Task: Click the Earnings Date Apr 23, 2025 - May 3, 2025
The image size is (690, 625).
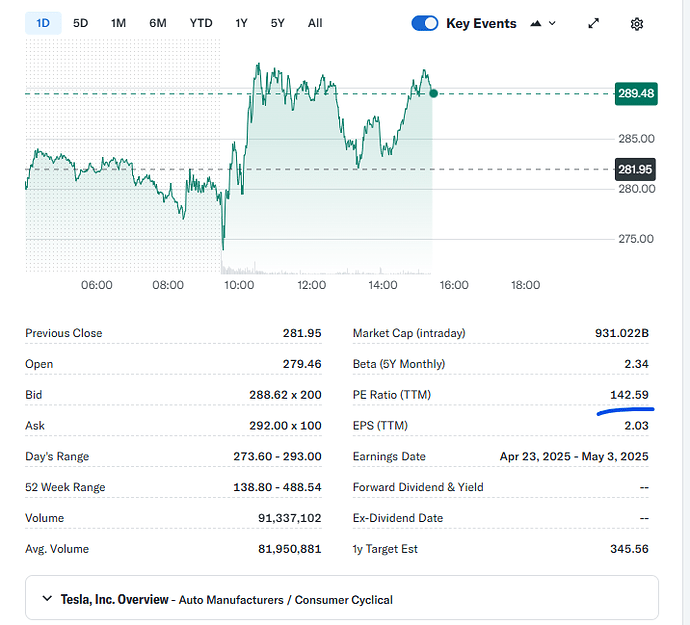Action: [574, 456]
